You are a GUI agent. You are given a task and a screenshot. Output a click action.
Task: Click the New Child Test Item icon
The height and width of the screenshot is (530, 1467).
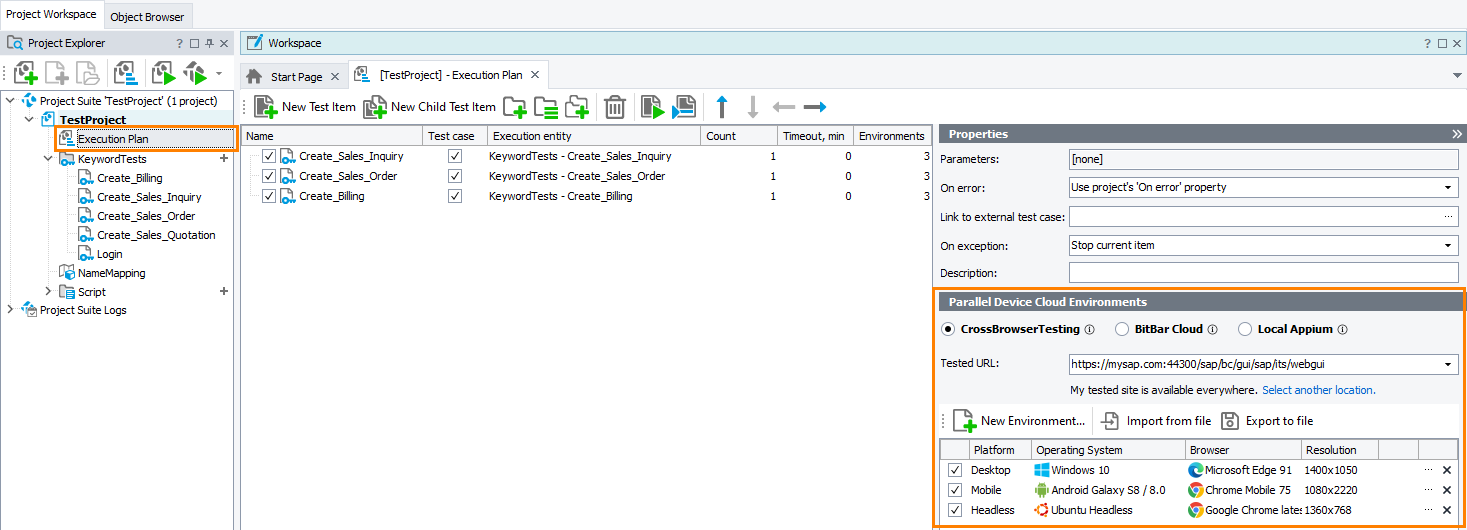374,107
